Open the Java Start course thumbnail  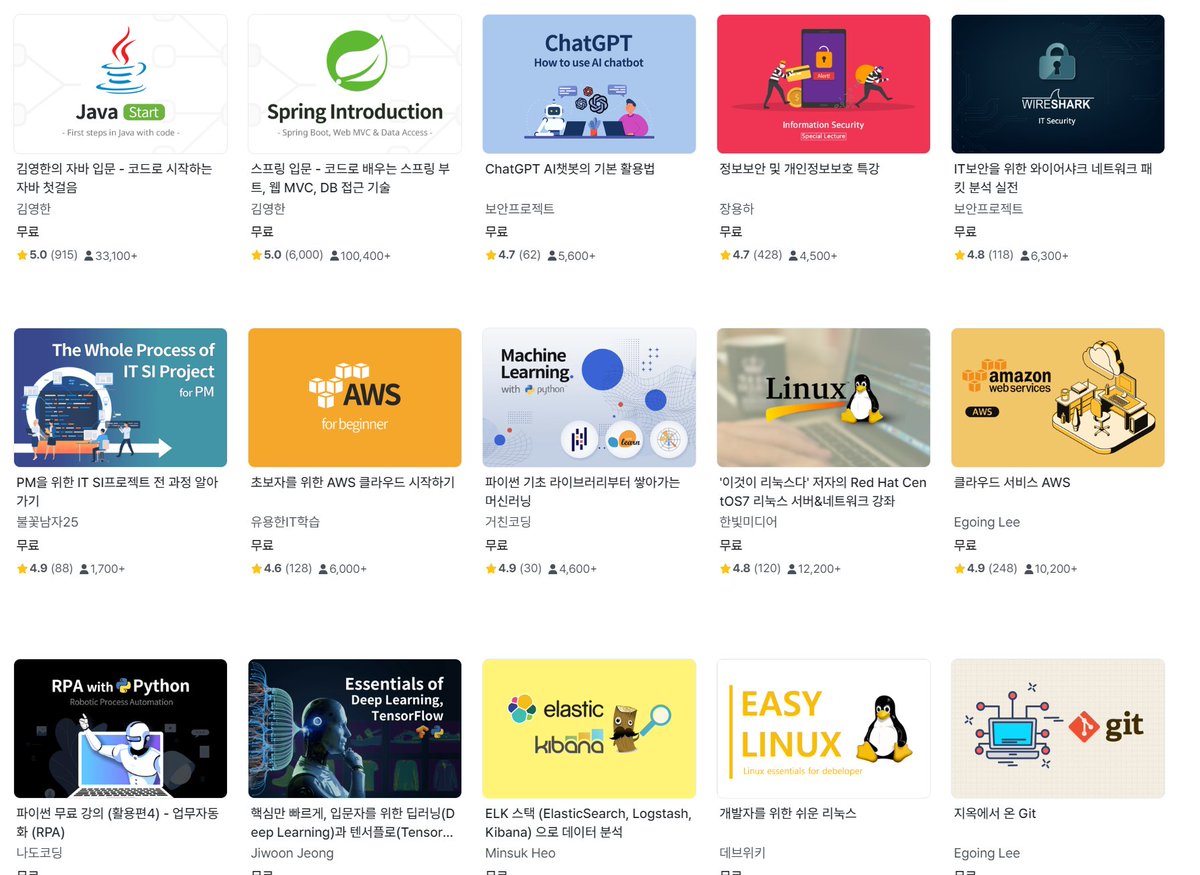coord(120,84)
